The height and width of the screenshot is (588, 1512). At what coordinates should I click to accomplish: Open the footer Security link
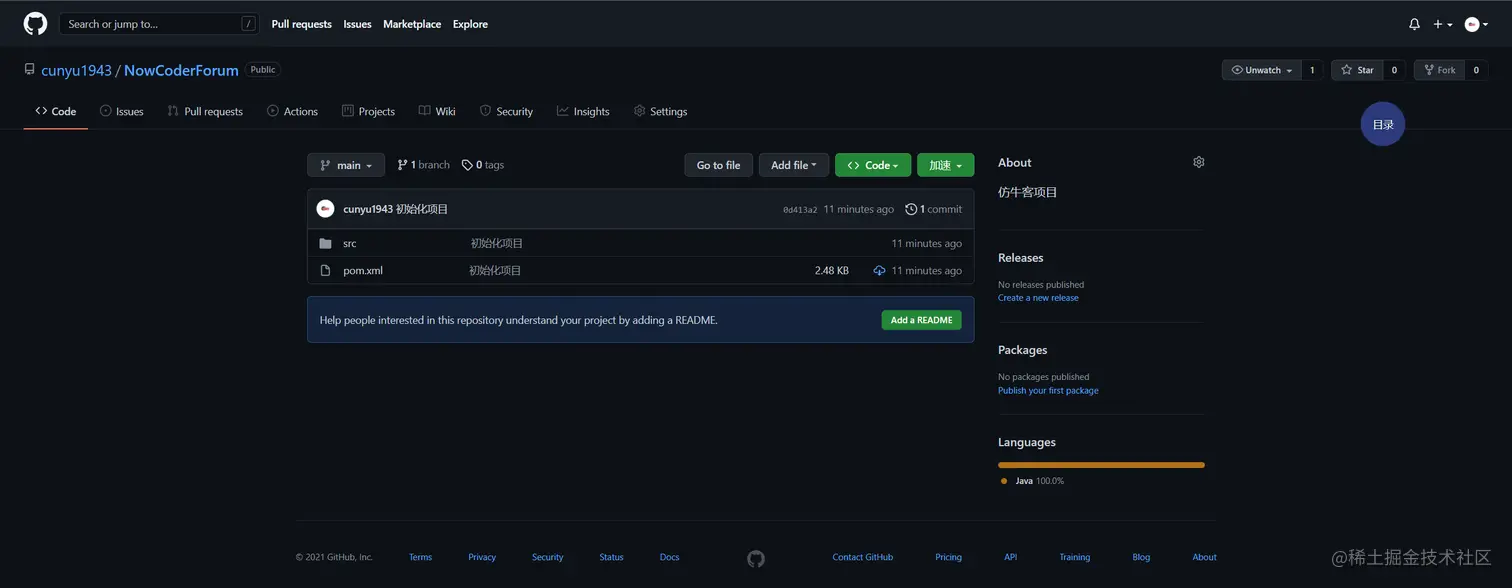pyautogui.click(x=548, y=557)
